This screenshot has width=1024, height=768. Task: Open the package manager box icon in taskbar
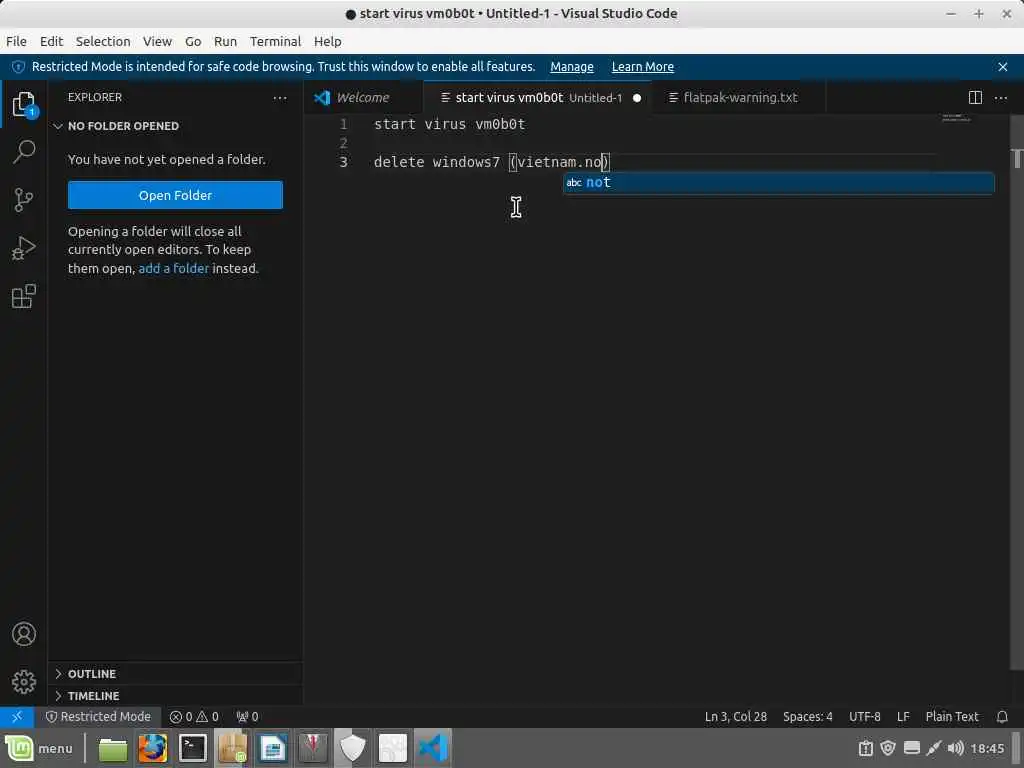coord(232,748)
